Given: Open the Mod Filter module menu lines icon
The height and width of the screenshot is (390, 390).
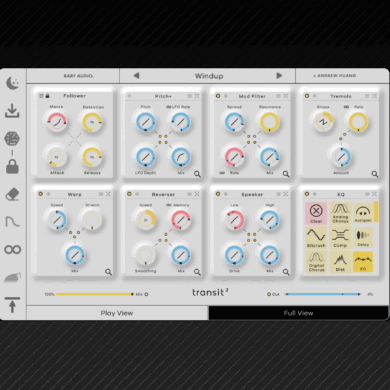Looking at the screenshot, I should [x=278, y=96].
